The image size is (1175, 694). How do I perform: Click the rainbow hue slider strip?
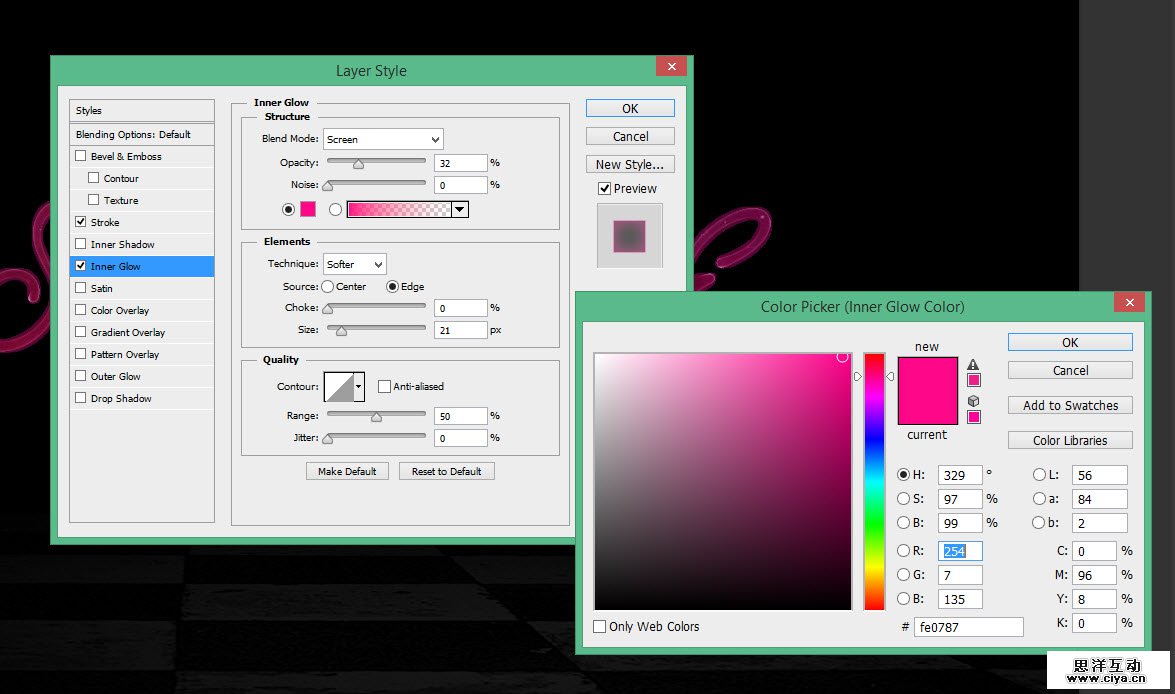[874, 480]
